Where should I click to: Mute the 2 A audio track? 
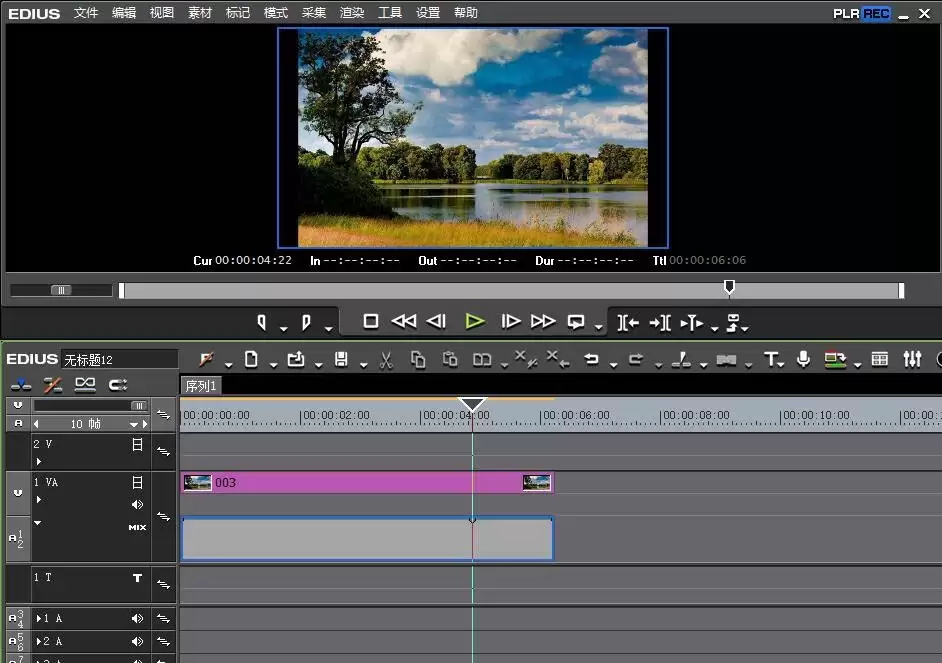pyautogui.click(x=137, y=641)
